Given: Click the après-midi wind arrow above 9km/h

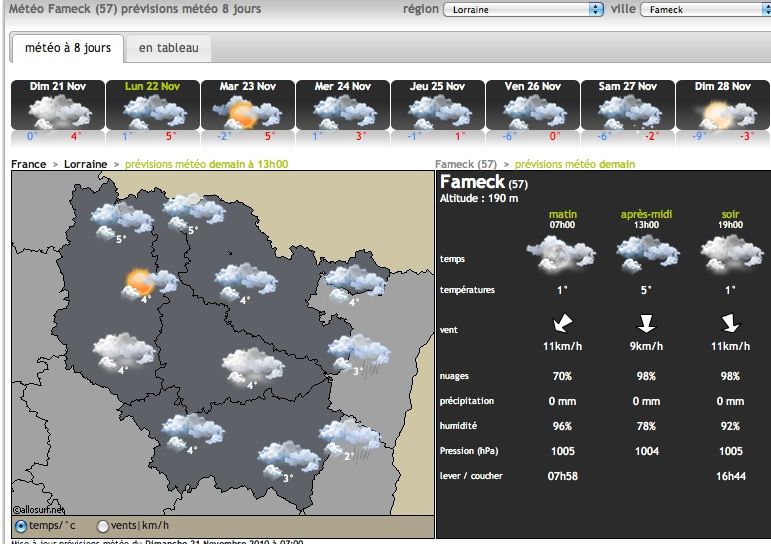Looking at the screenshot, I should coord(646,323).
